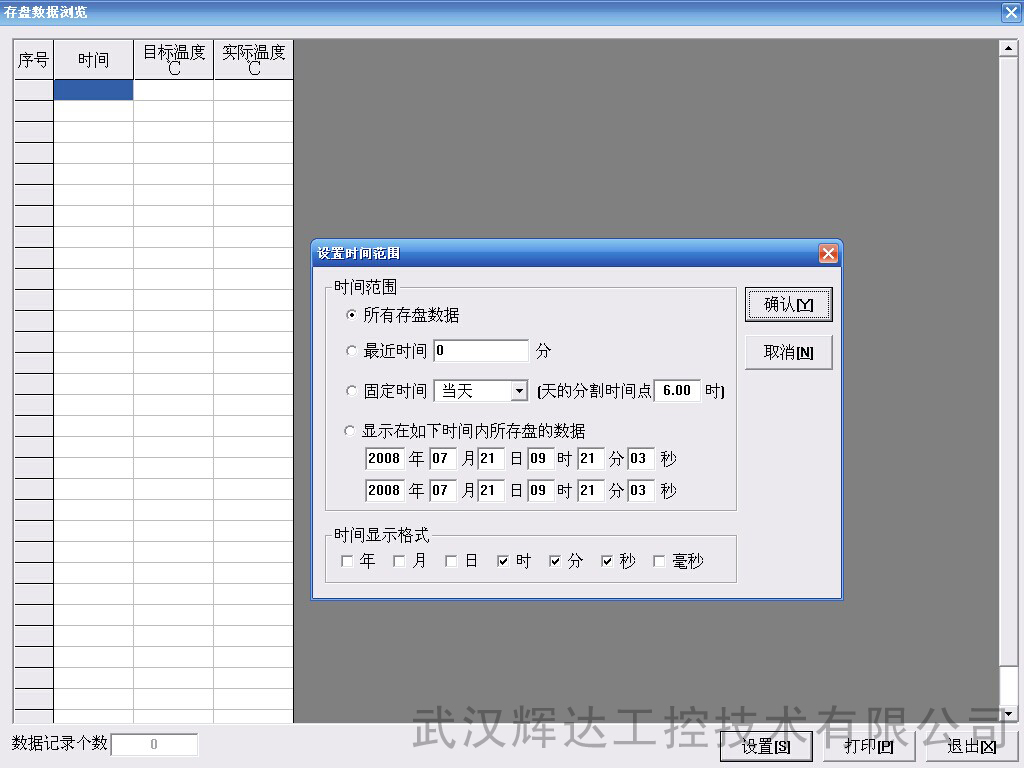Image resolution: width=1024 pixels, height=768 pixels.
Task: Click the scrollbar up arrow at top right
Action: [x=1008, y=48]
